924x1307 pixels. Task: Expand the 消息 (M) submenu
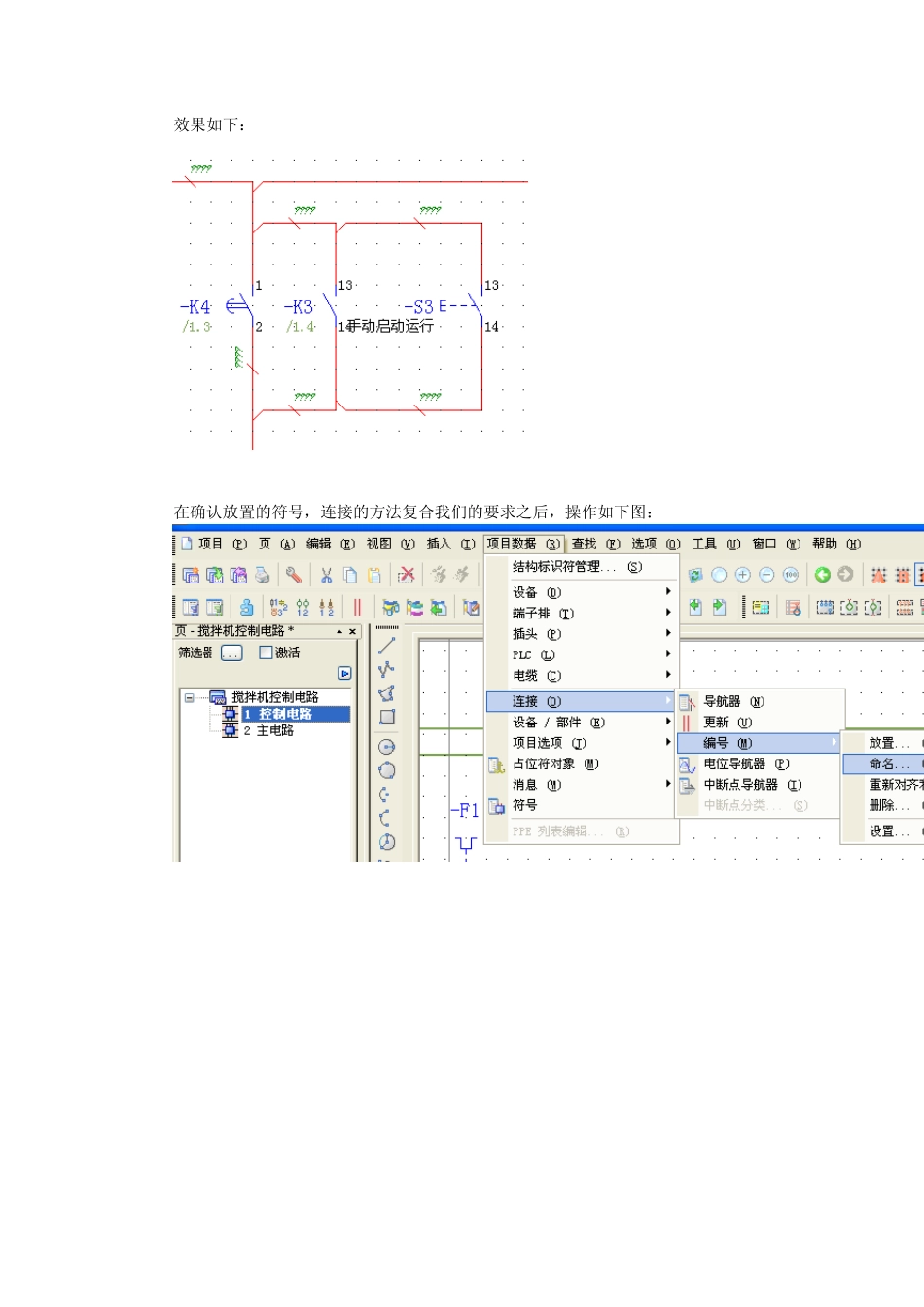(x=582, y=784)
